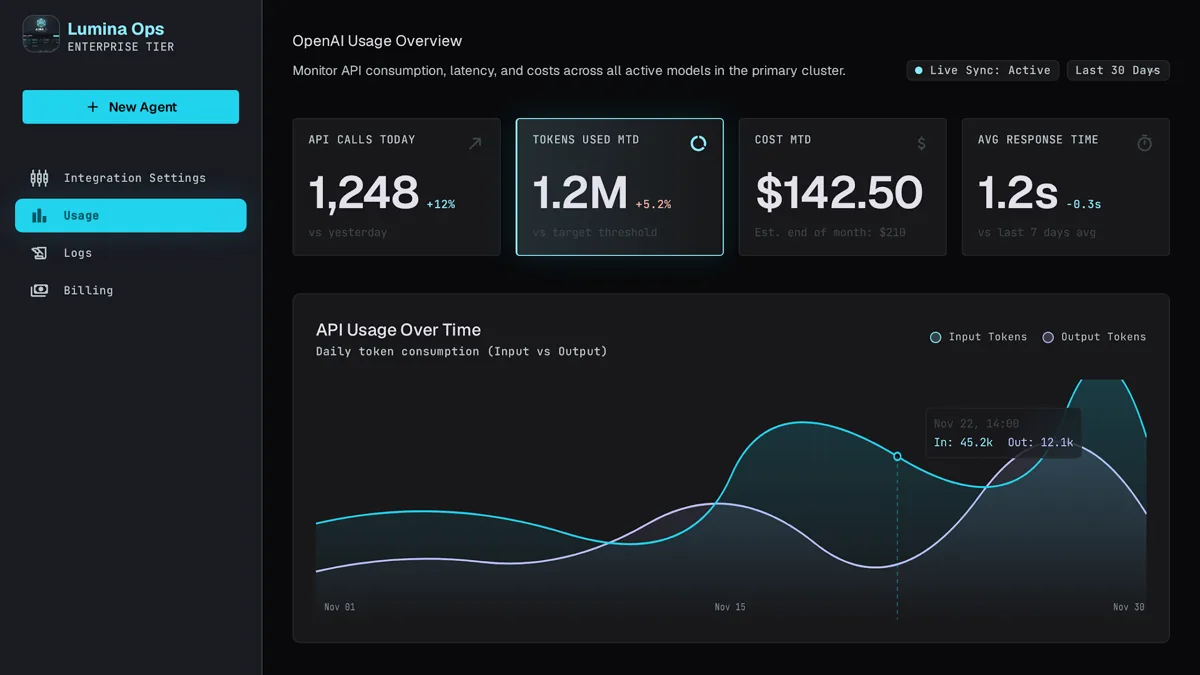This screenshot has height=675, width=1200.
Task: Select the Usage menu item
Action: coord(131,216)
